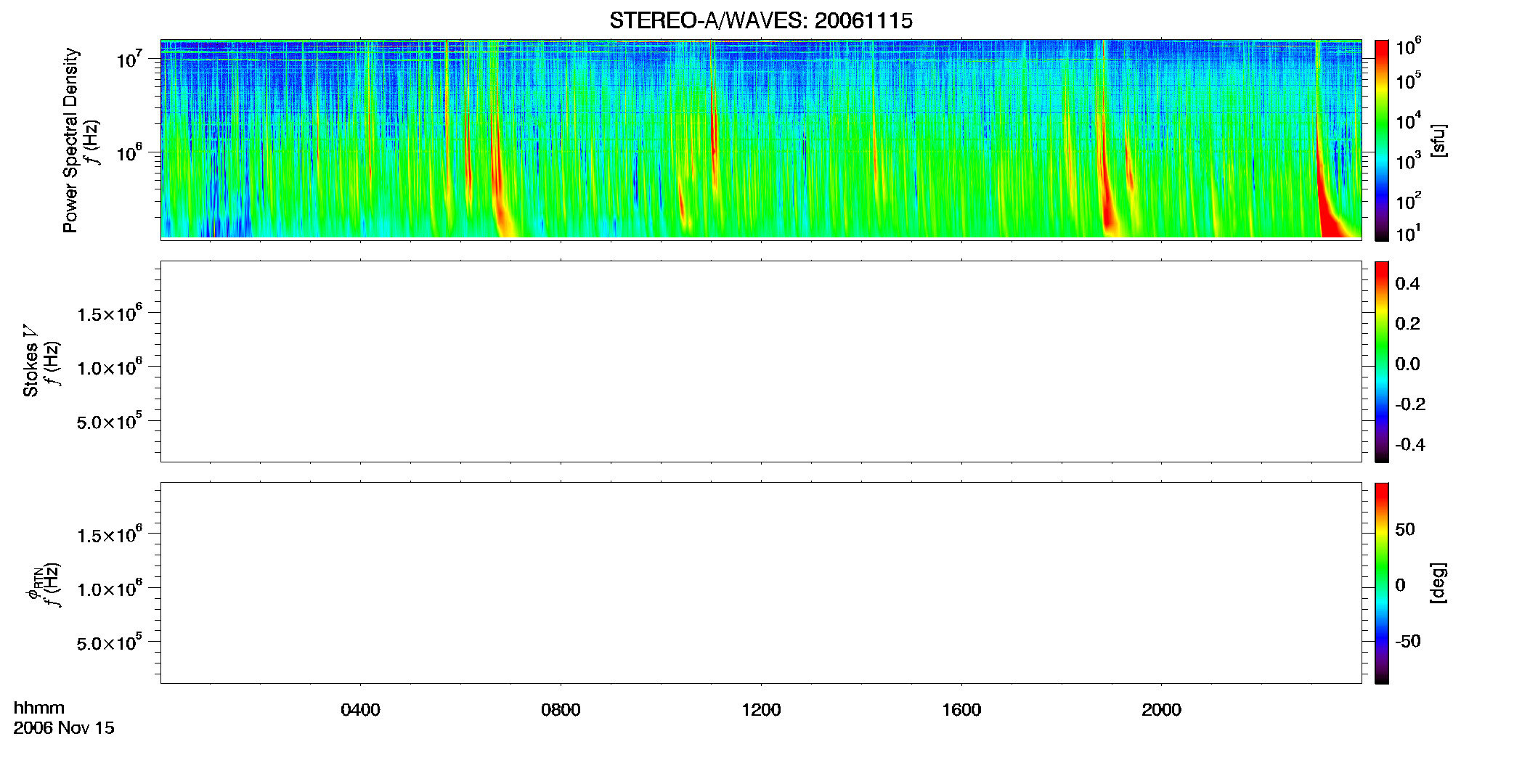This screenshot has height=784, width=1522.
Task: Click inside the empty phi RTN panel
Action: pos(761,583)
